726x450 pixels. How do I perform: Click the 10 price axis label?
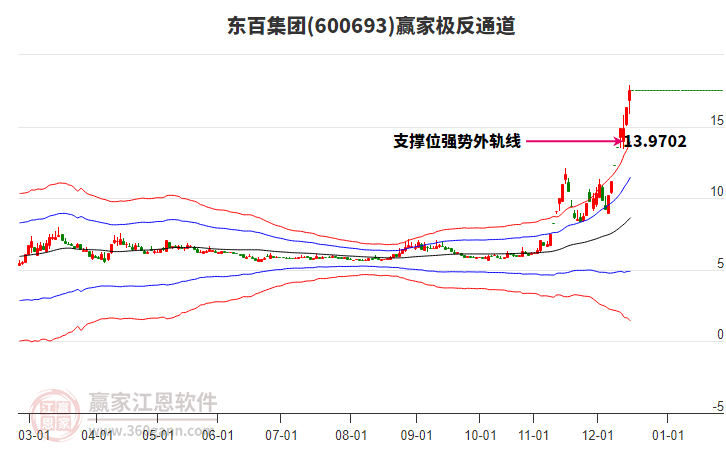click(x=717, y=191)
